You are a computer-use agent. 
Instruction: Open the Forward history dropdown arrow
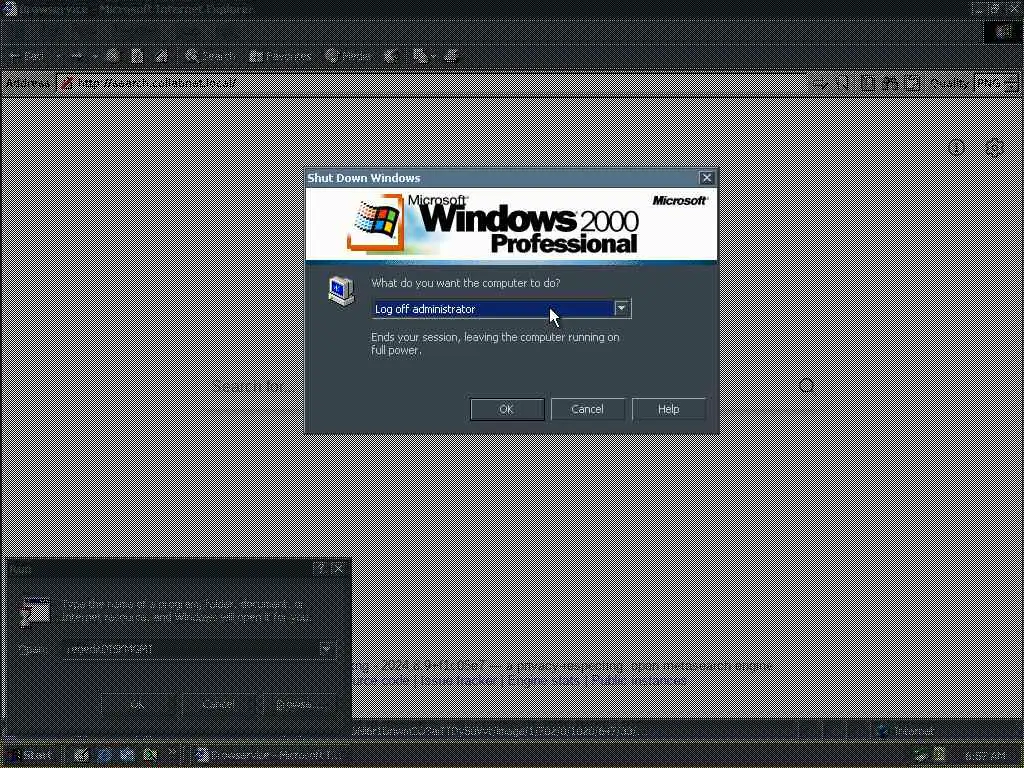pyautogui.click(x=95, y=56)
